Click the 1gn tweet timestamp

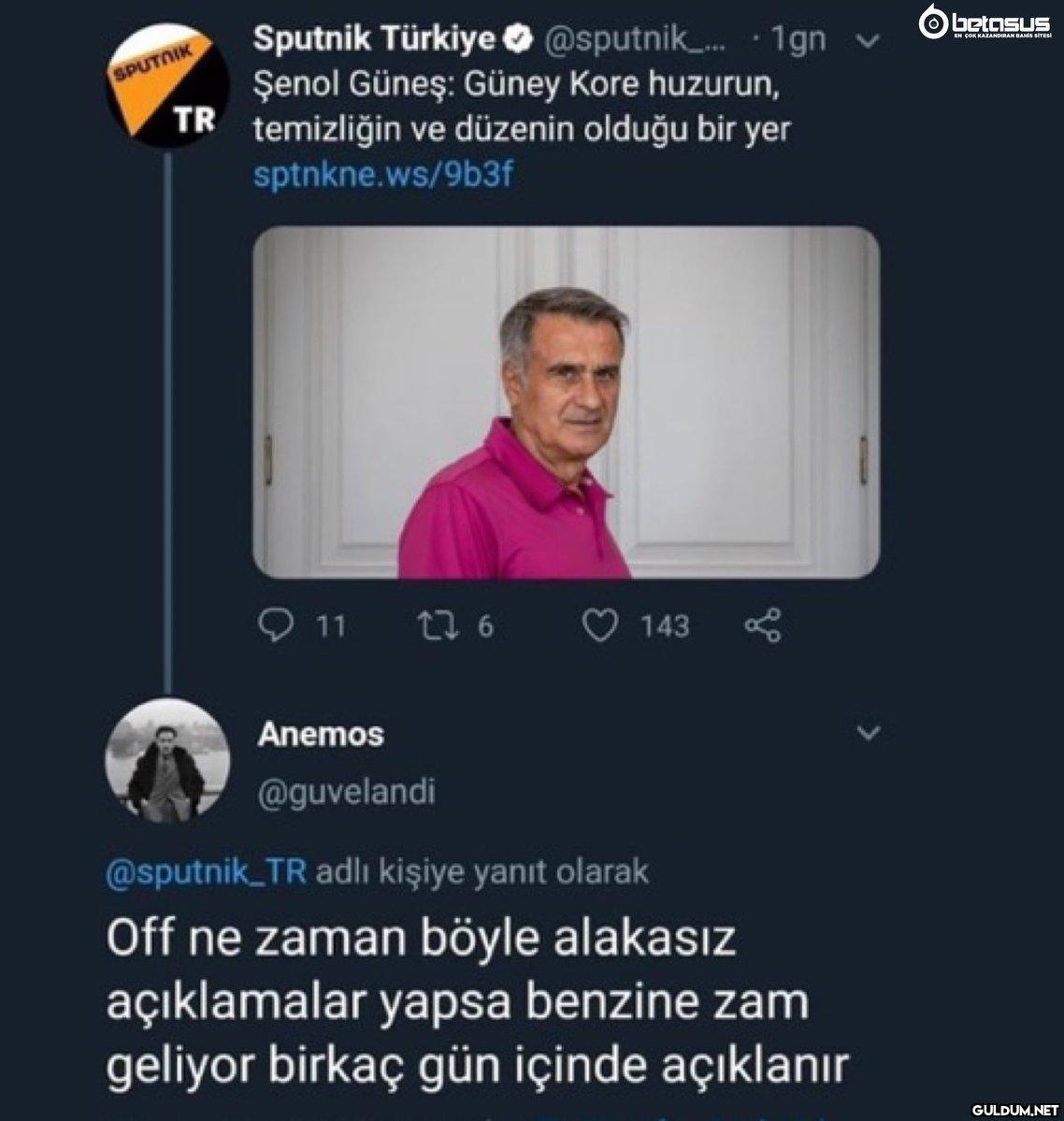click(x=798, y=39)
